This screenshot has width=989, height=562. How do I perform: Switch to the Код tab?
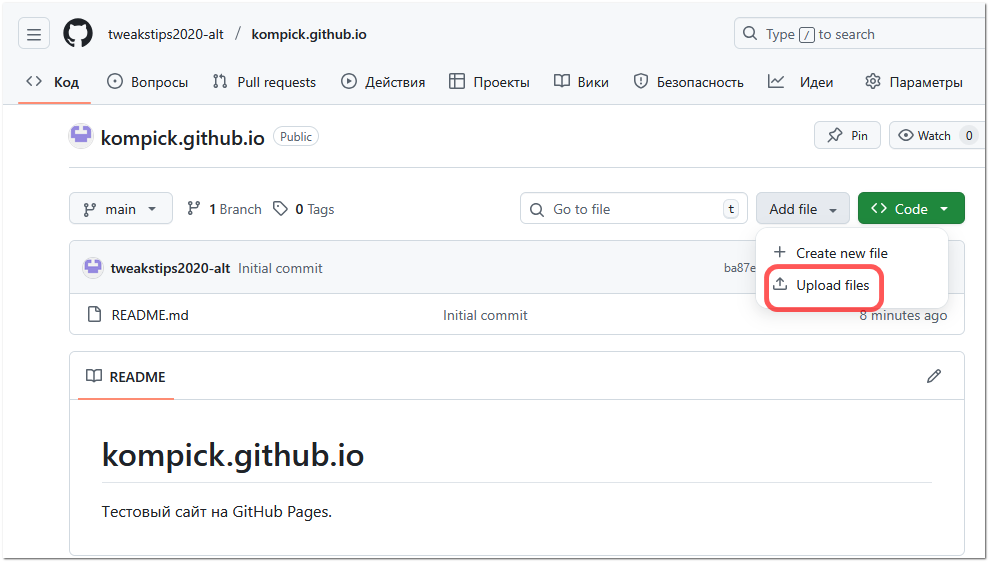coord(53,82)
